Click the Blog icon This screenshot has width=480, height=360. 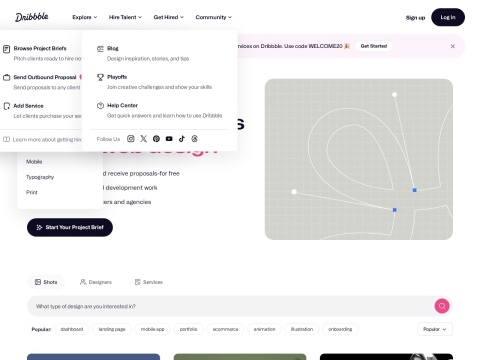(x=100, y=49)
